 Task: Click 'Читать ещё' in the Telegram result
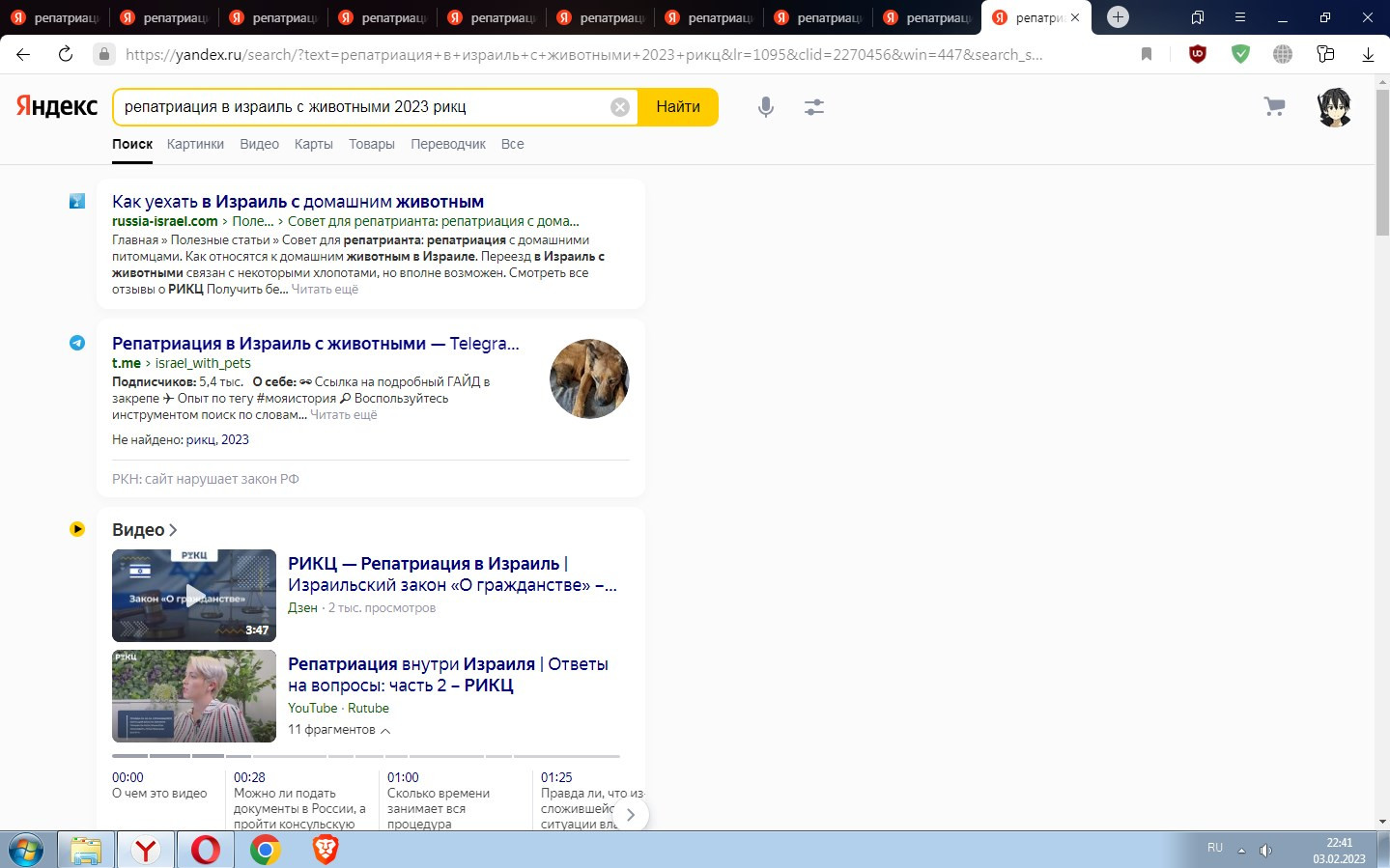(344, 415)
